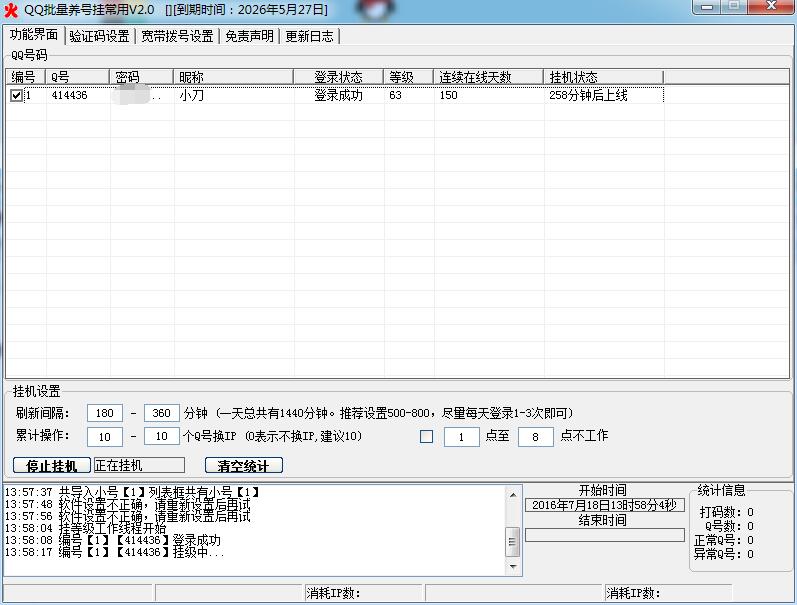Screen dimensions: 797x605
Task: Switch to the 功能界面 tab
Action: click(34, 35)
